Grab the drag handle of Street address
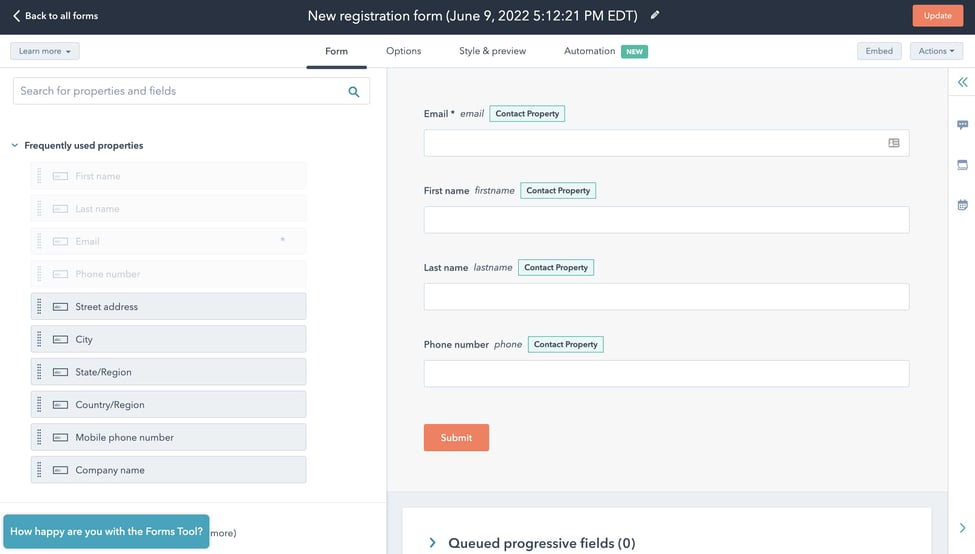The height and width of the screenshot is (554, 975). pyautogui.click(x=39, y=307)
